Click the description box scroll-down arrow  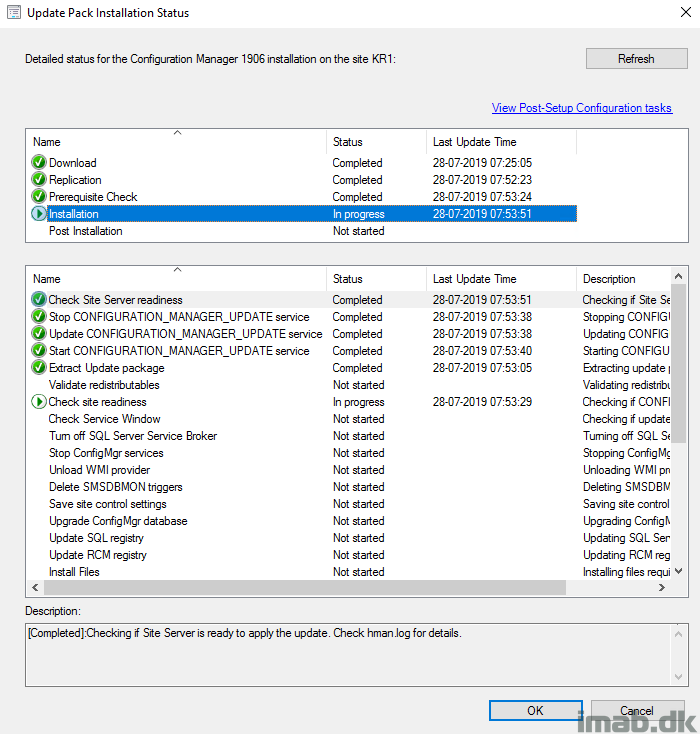678,676
